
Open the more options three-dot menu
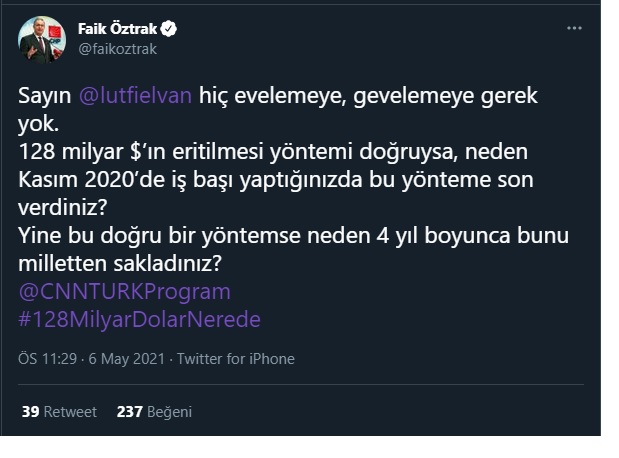coord(574,28)
